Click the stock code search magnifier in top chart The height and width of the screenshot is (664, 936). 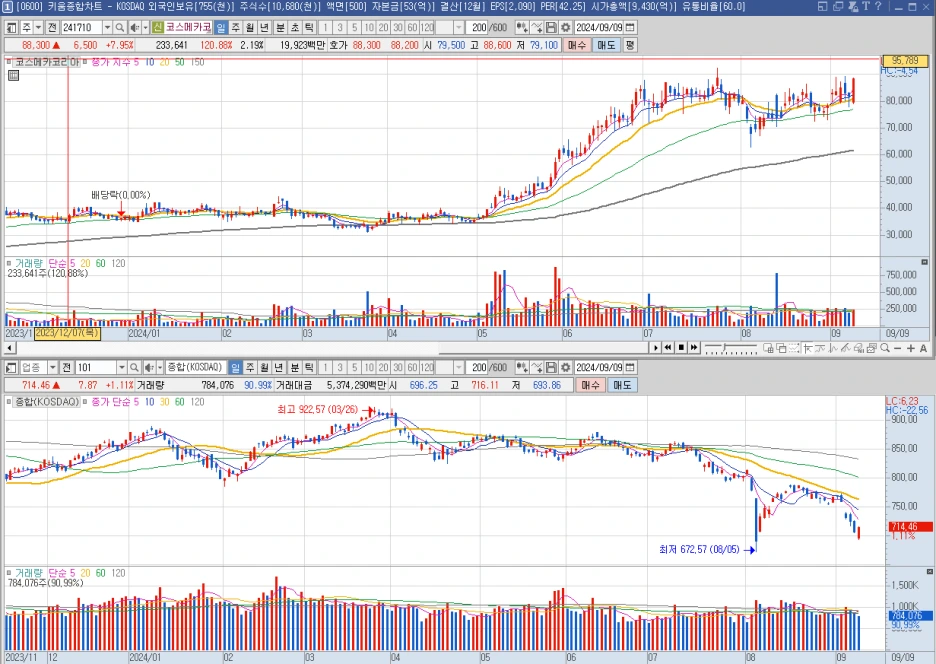[119, 27]
